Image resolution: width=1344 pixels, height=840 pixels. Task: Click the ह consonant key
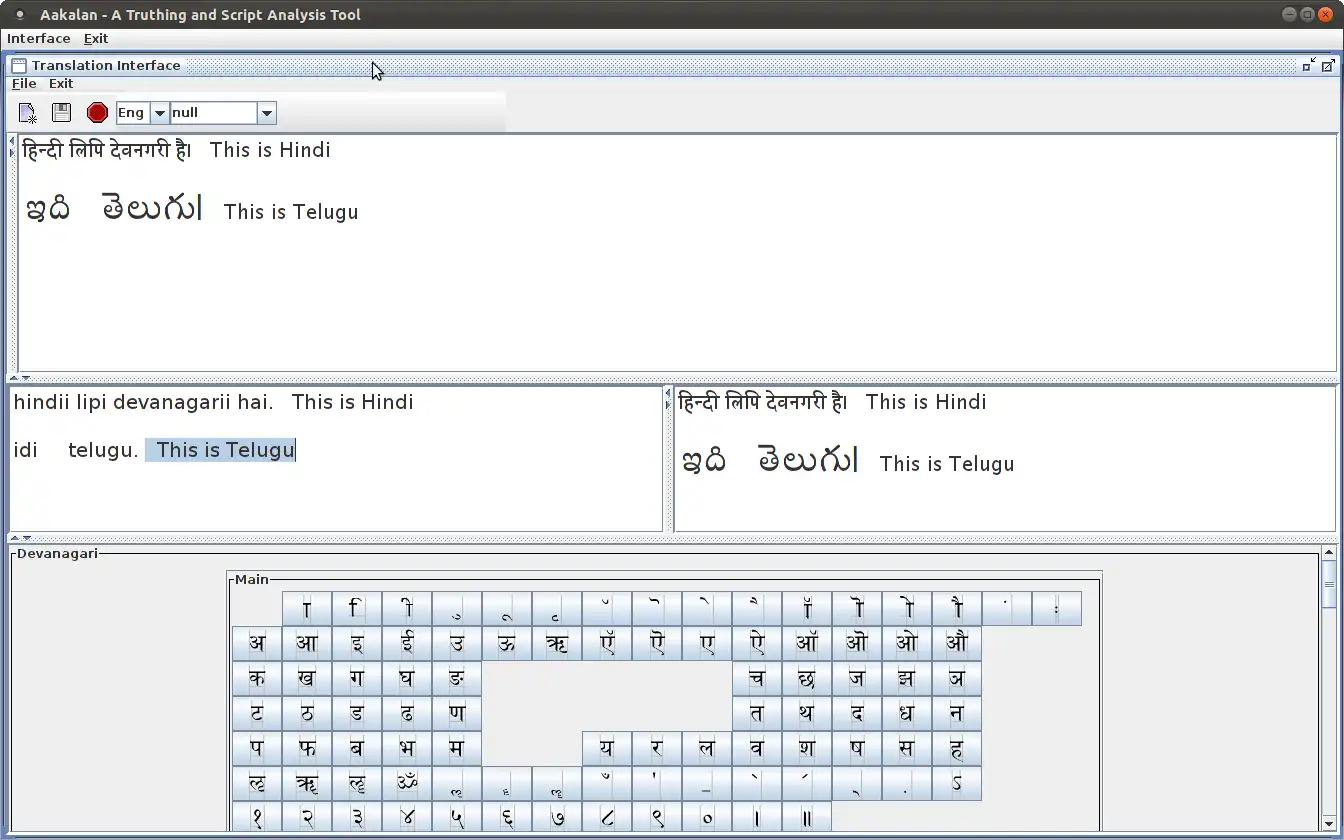pos(957,749)
